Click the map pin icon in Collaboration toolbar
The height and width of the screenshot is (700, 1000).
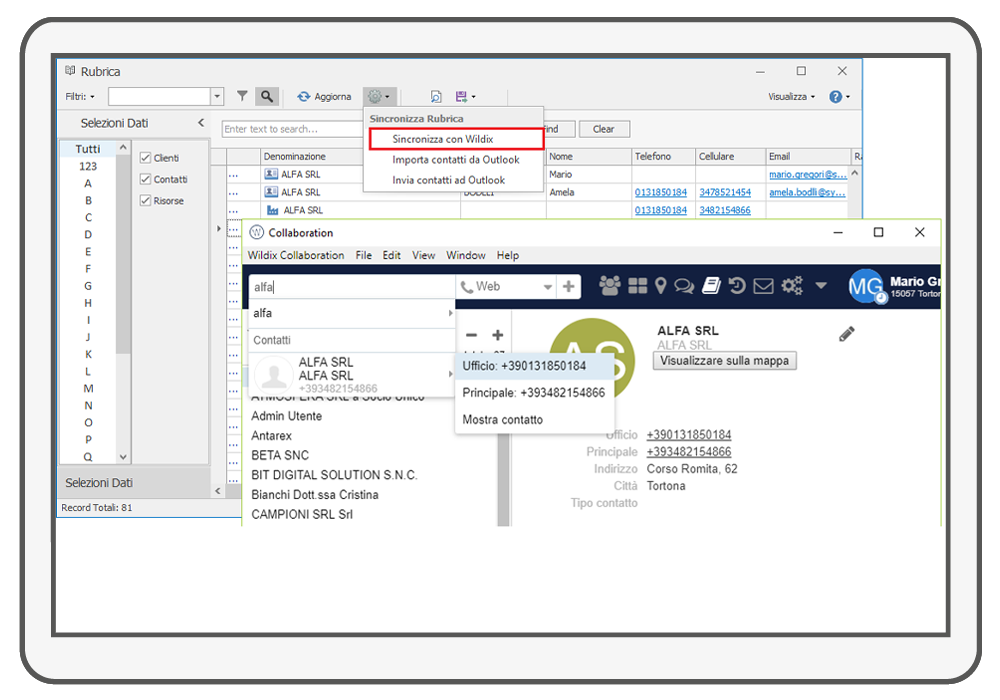[x=660, y=286]
